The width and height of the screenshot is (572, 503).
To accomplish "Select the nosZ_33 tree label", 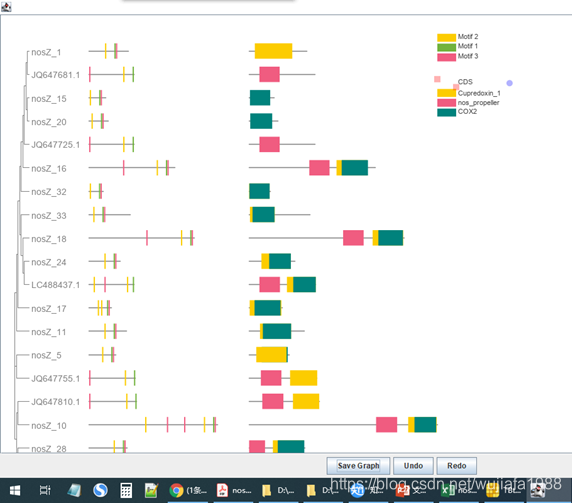I will click(x=49, y=216).
